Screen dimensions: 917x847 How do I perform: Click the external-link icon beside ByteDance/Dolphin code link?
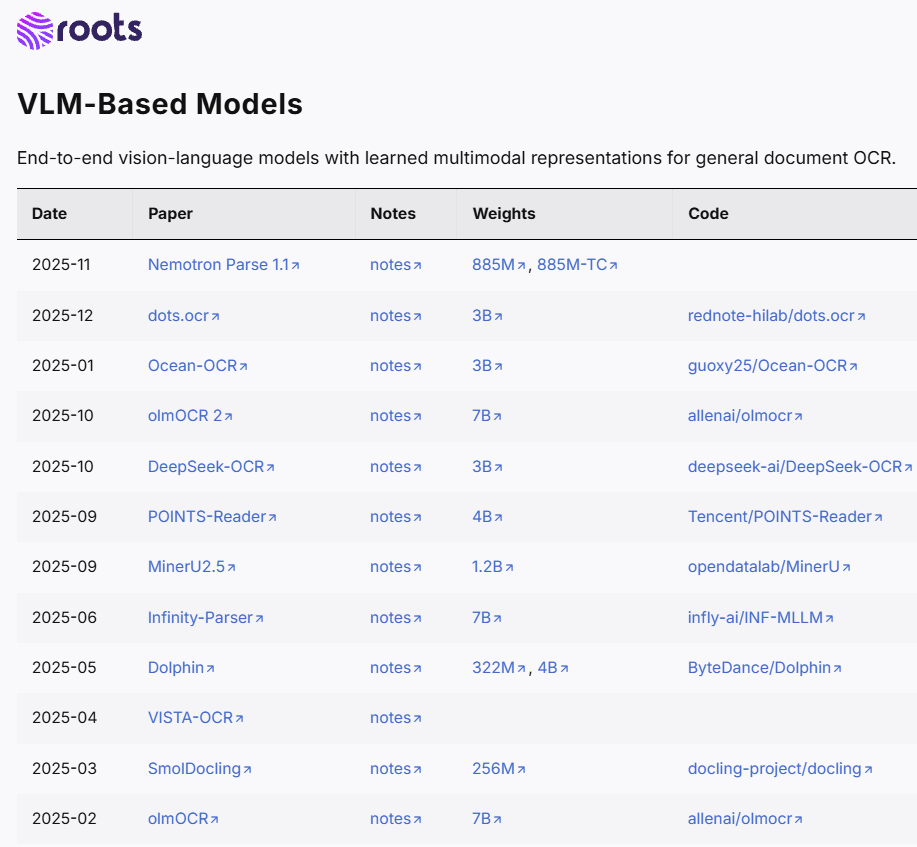(x=838, y=667)
